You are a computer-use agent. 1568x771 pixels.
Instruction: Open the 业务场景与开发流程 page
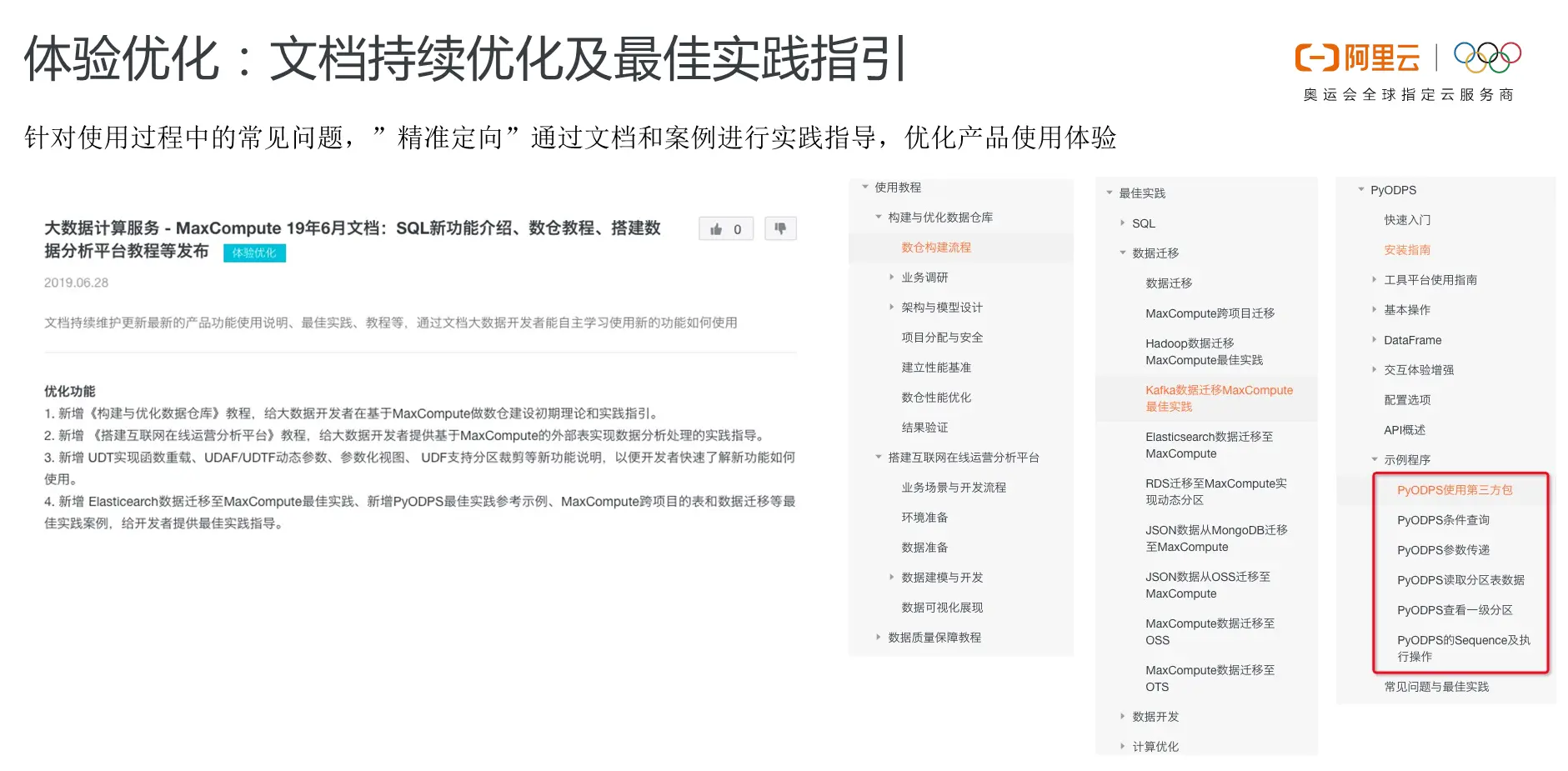pyautogui.click(x=954, y=488)
